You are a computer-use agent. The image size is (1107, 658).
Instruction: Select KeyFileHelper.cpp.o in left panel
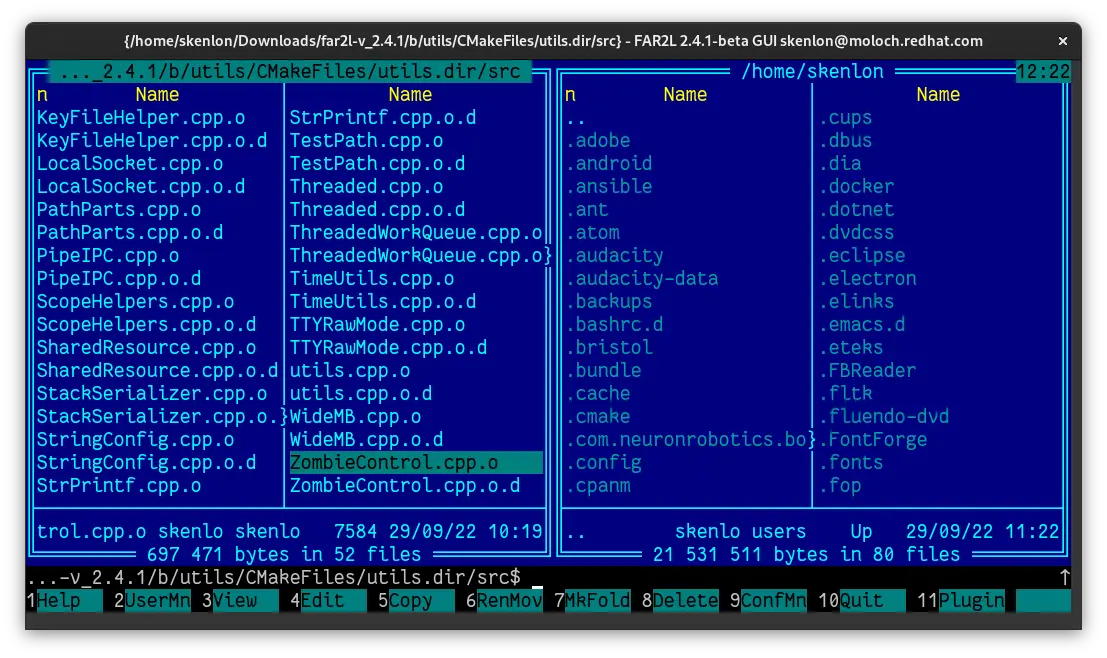[x=140, y=118]
